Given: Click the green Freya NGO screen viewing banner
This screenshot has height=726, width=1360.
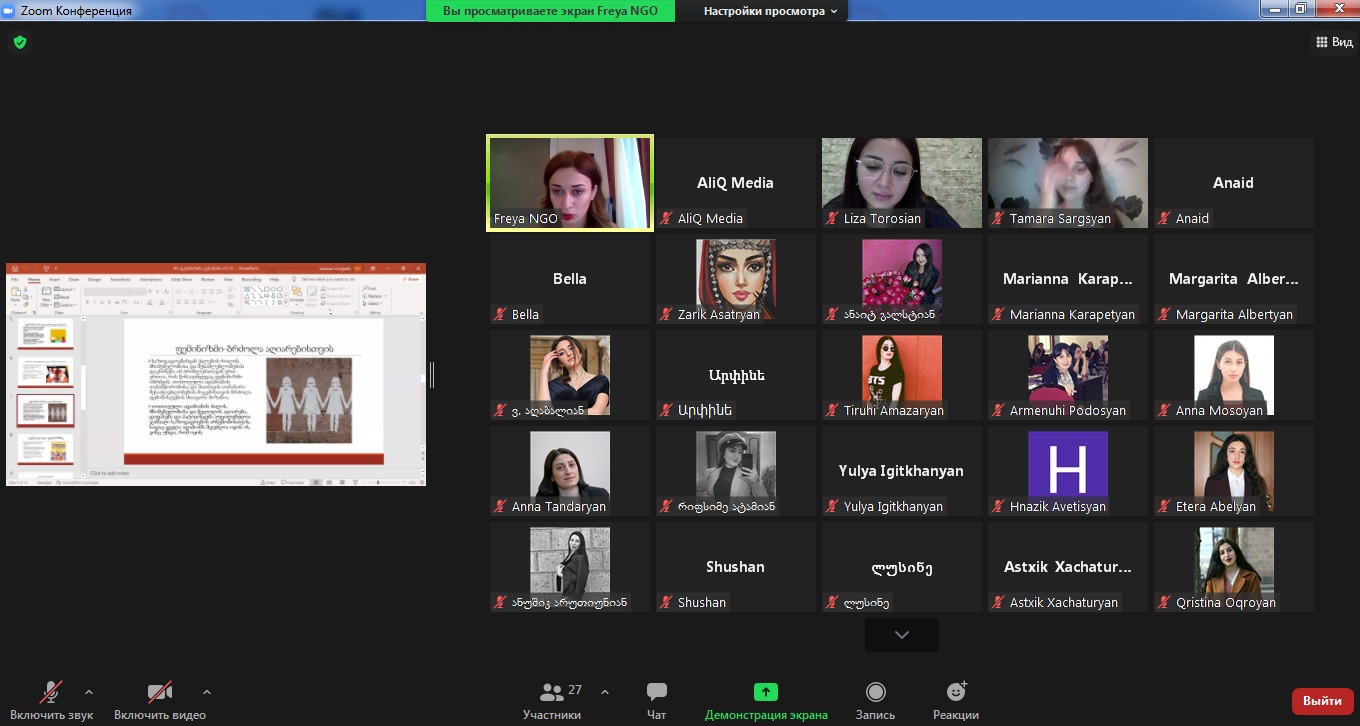Looking at the screenshot, I should [x=550, y=11].
